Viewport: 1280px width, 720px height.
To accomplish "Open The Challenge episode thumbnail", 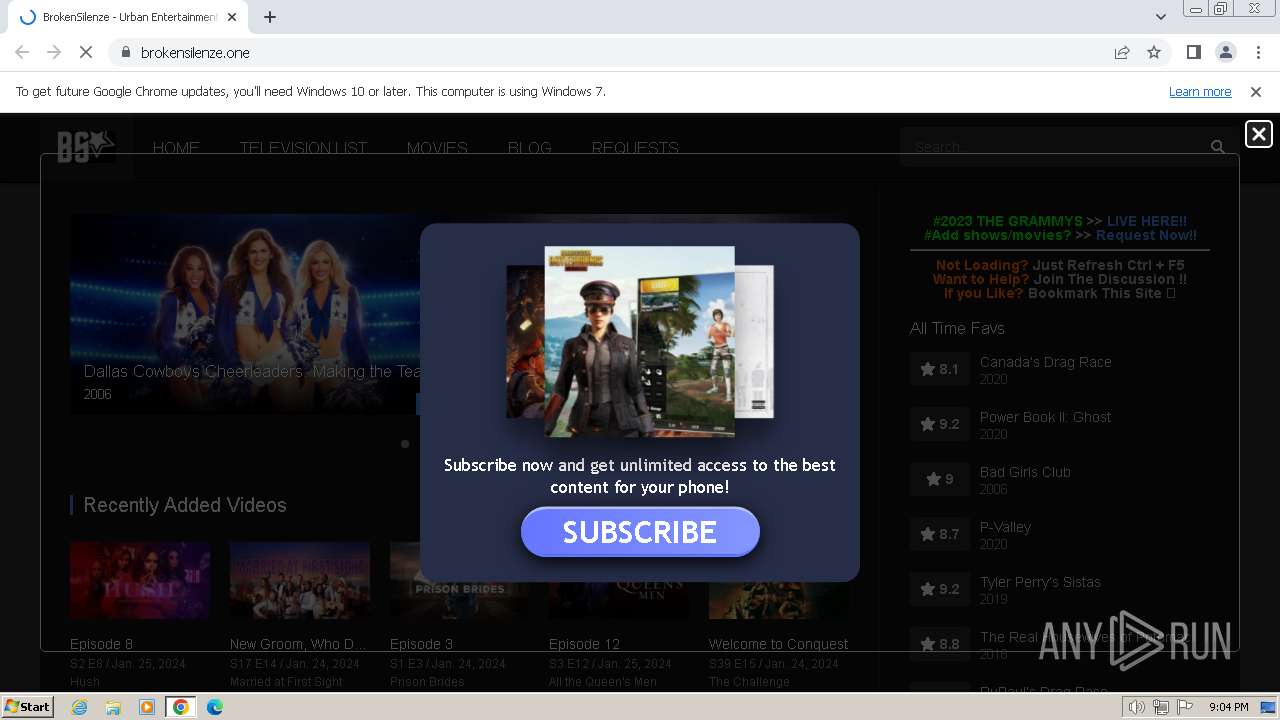I will pos(778,600).
